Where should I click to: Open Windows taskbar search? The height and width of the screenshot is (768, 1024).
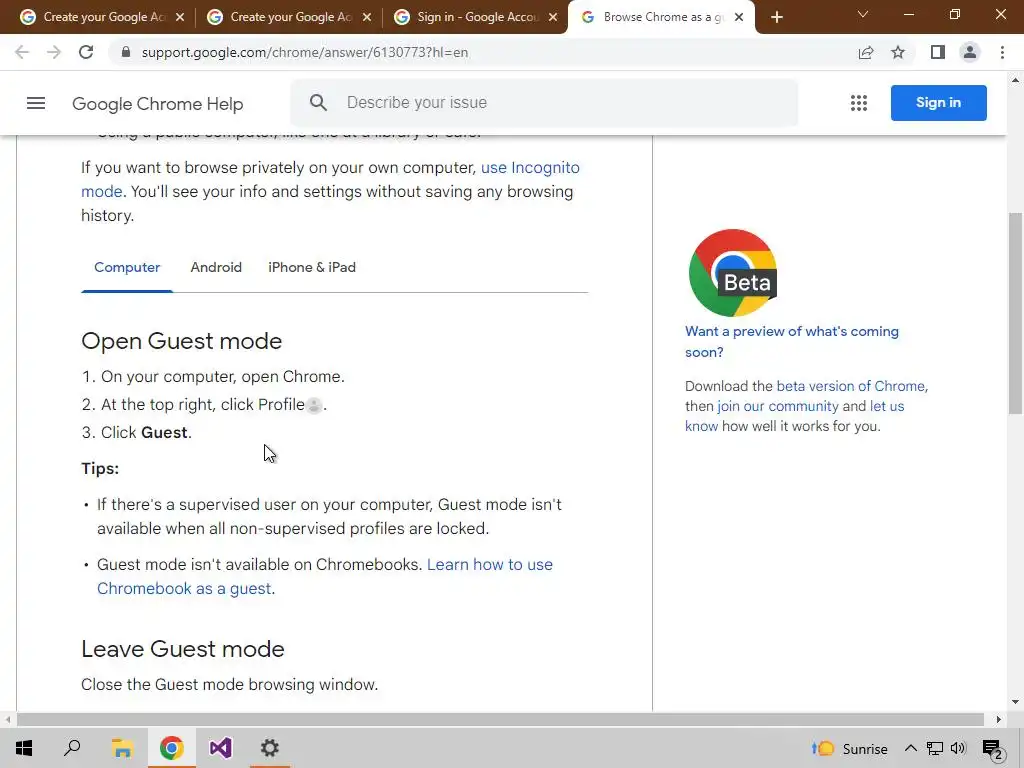pos(72,748)
